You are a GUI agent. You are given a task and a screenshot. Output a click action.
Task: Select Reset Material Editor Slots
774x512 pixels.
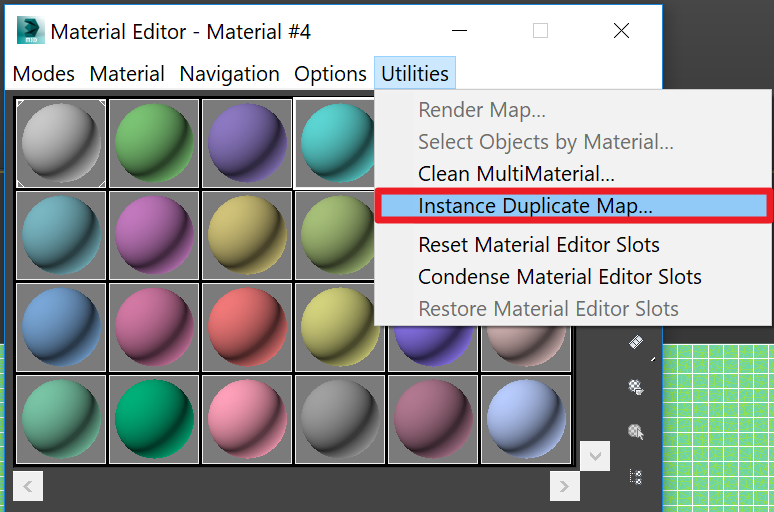point(539,245)
